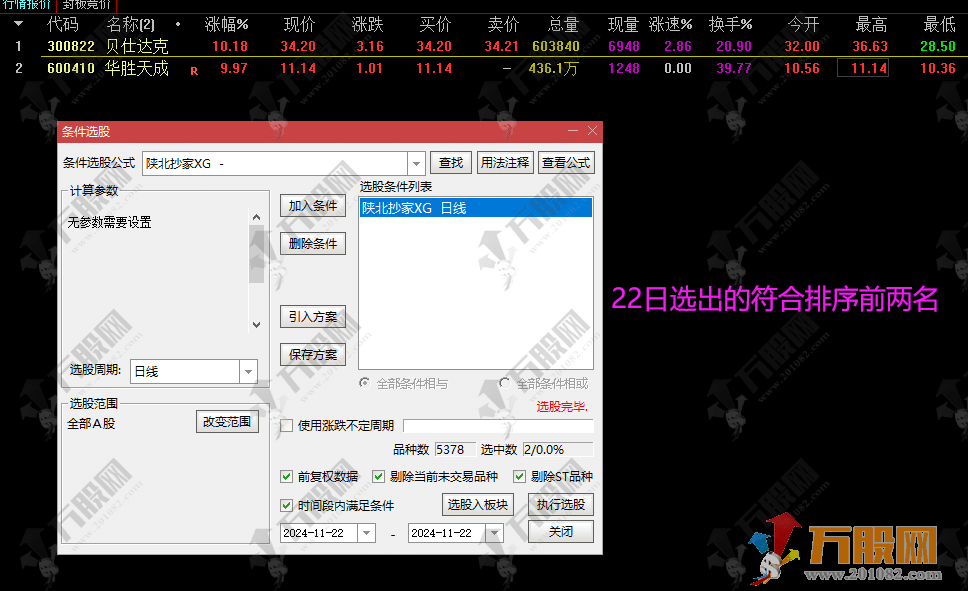Click the dot icon after 名称(2) header
Image resolution: width=968 pixels, height=591 pixels.
click(178, 25)
